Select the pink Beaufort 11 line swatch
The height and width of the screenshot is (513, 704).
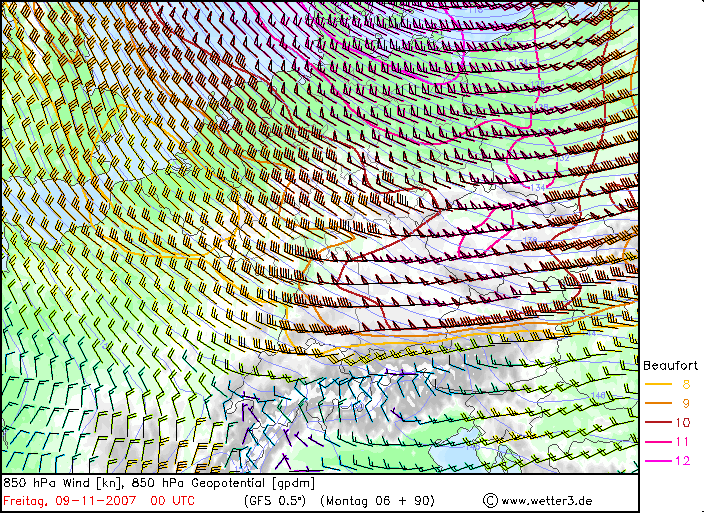(657, 441)
